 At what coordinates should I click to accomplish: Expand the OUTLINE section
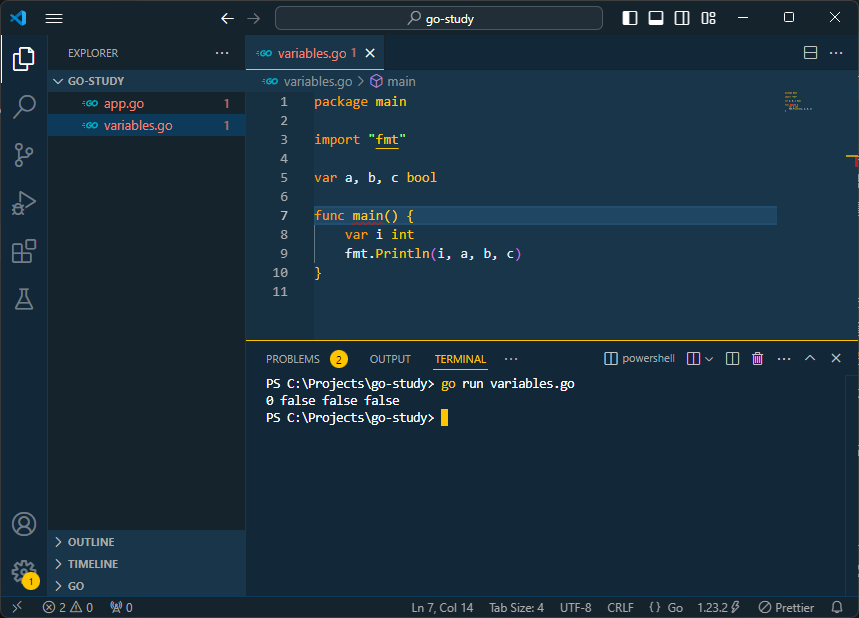click(x=90, y=542)
